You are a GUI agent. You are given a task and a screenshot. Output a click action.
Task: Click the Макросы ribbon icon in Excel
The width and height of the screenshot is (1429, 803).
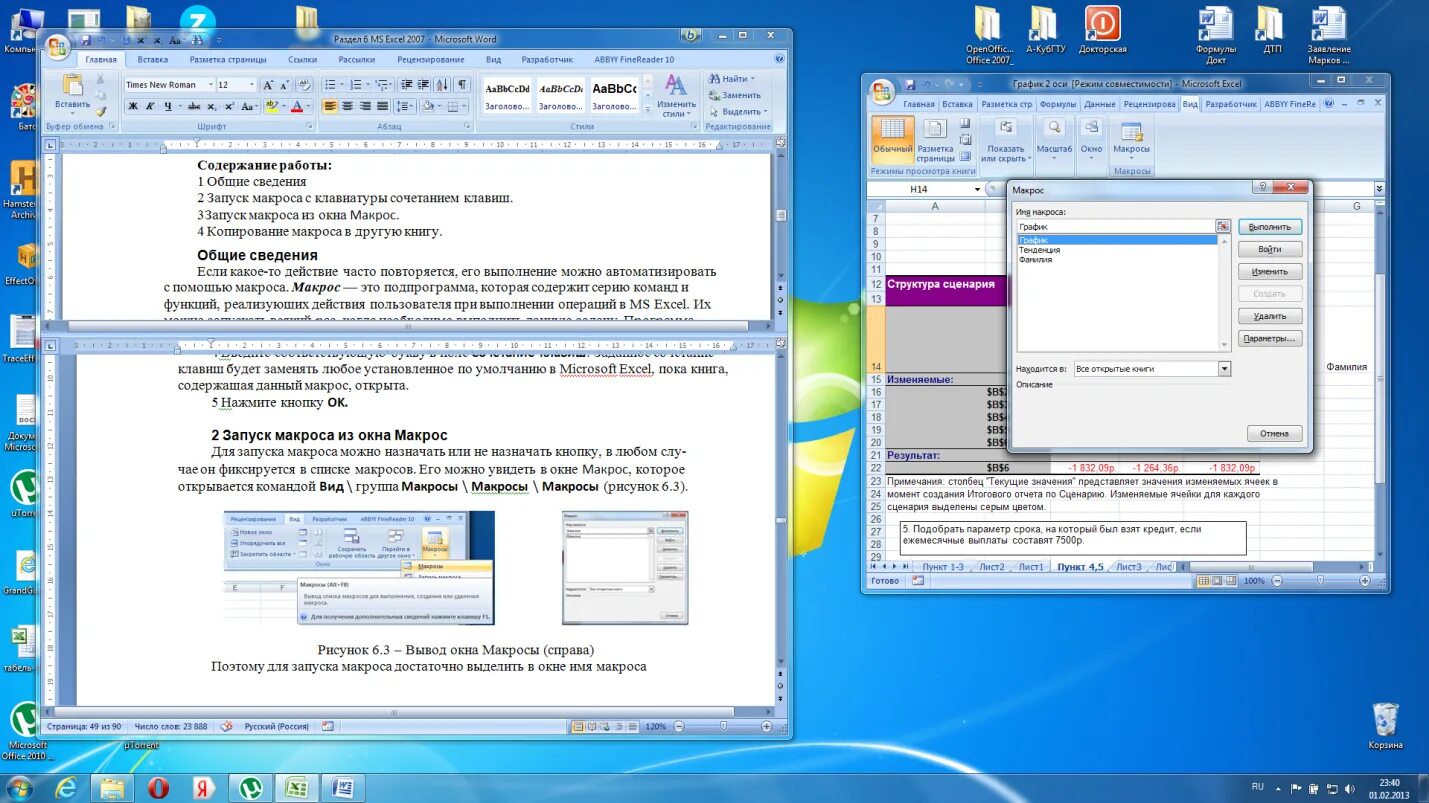[x=1131, y=132]
